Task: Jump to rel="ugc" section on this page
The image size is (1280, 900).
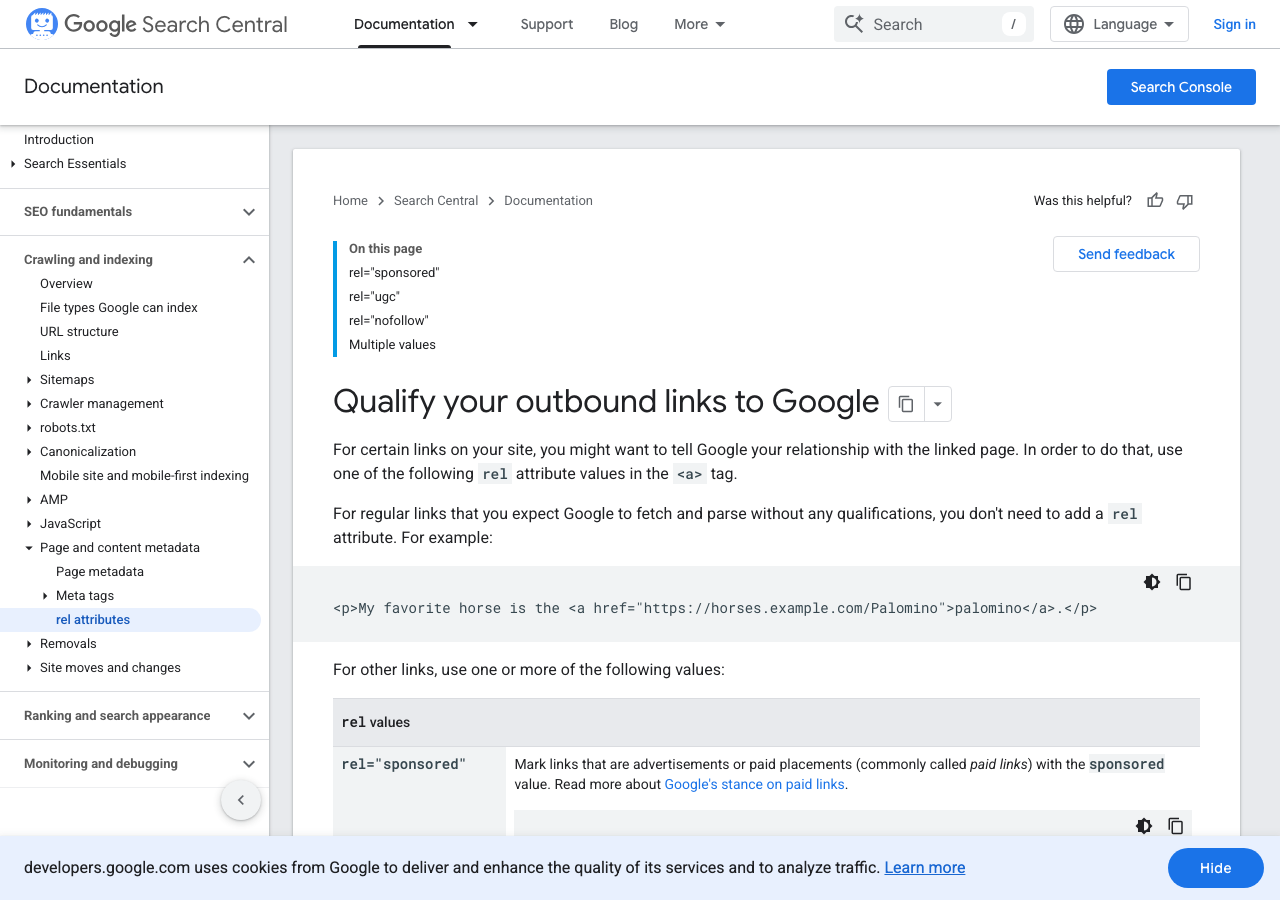Action: 374,297
